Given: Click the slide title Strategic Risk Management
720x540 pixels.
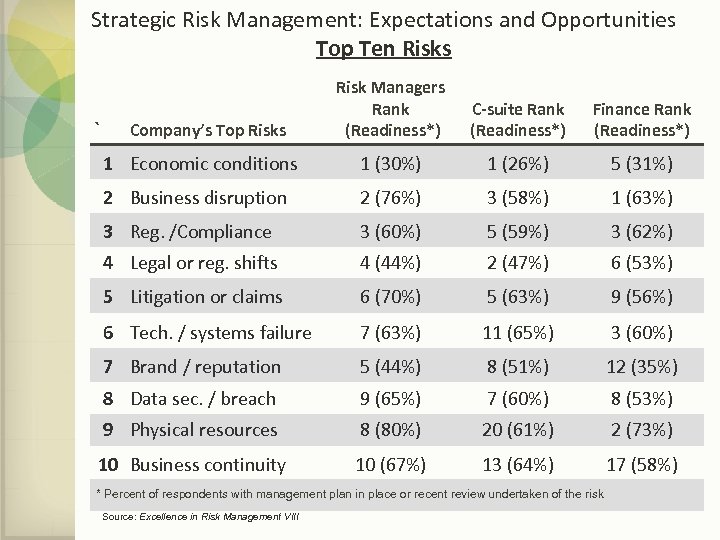Looking at the screenshot, I should tap(383, 19).
